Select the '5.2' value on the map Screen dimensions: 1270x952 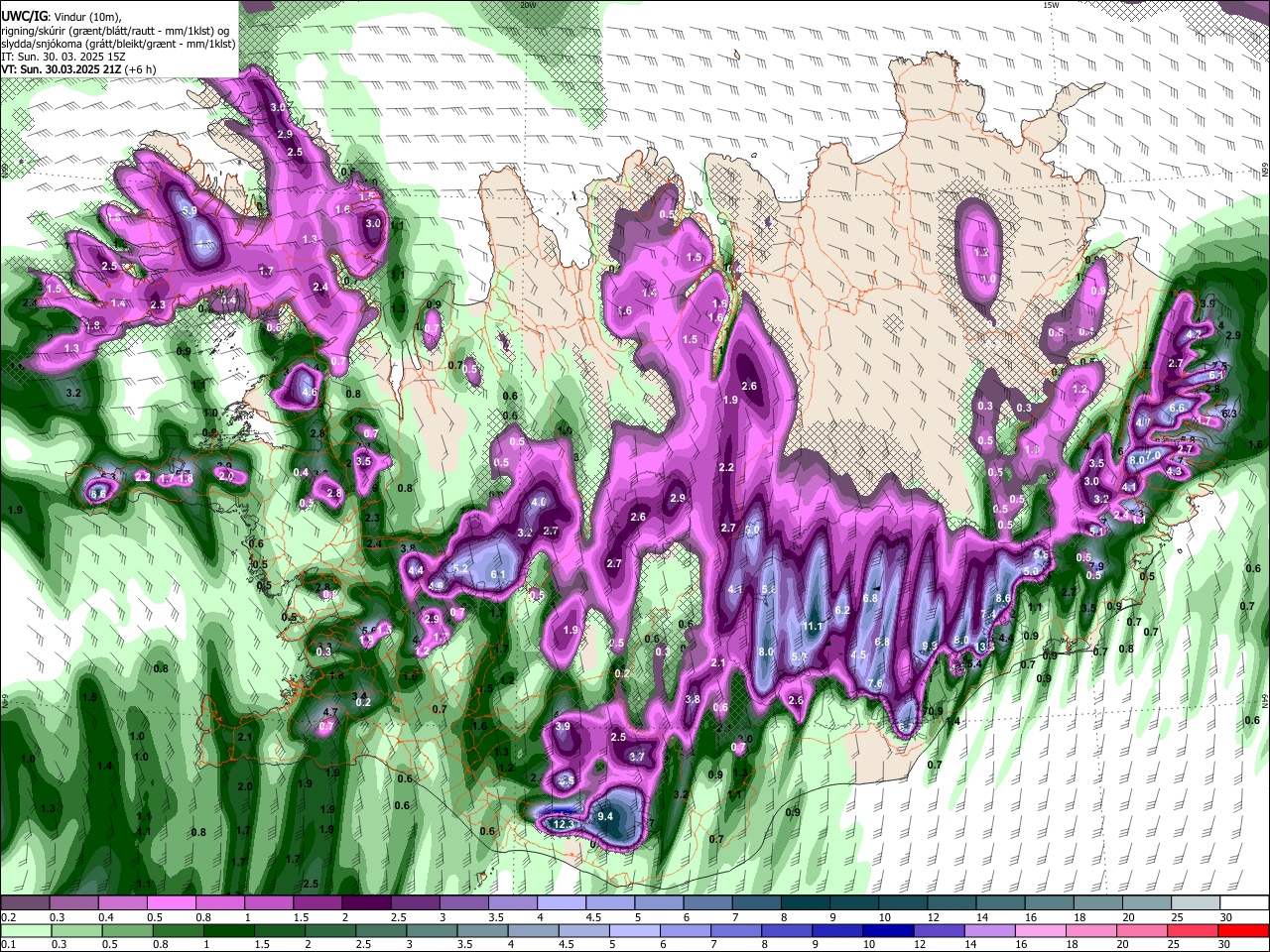(x=459, y=569)
